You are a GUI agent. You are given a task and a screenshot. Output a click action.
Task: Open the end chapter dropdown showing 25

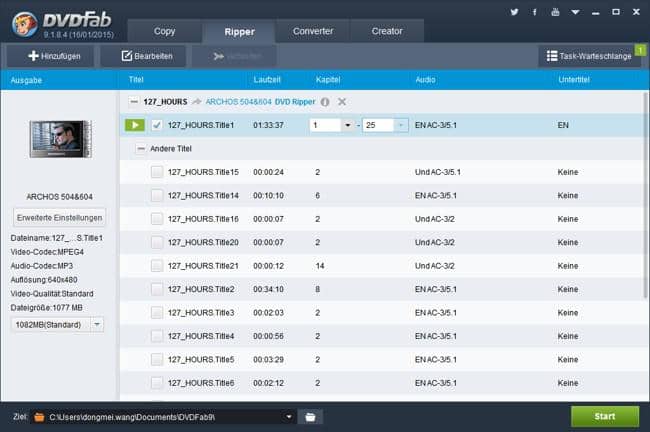(400, 125)
